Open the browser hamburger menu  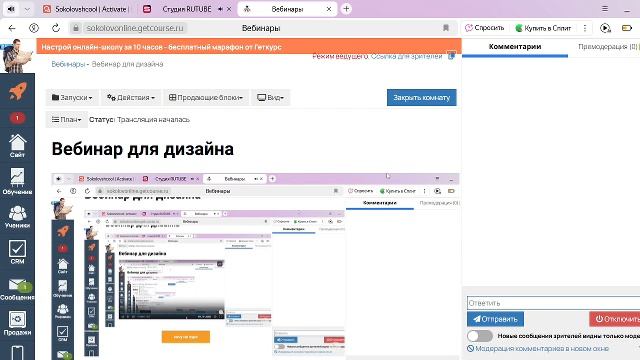(605, 9)
